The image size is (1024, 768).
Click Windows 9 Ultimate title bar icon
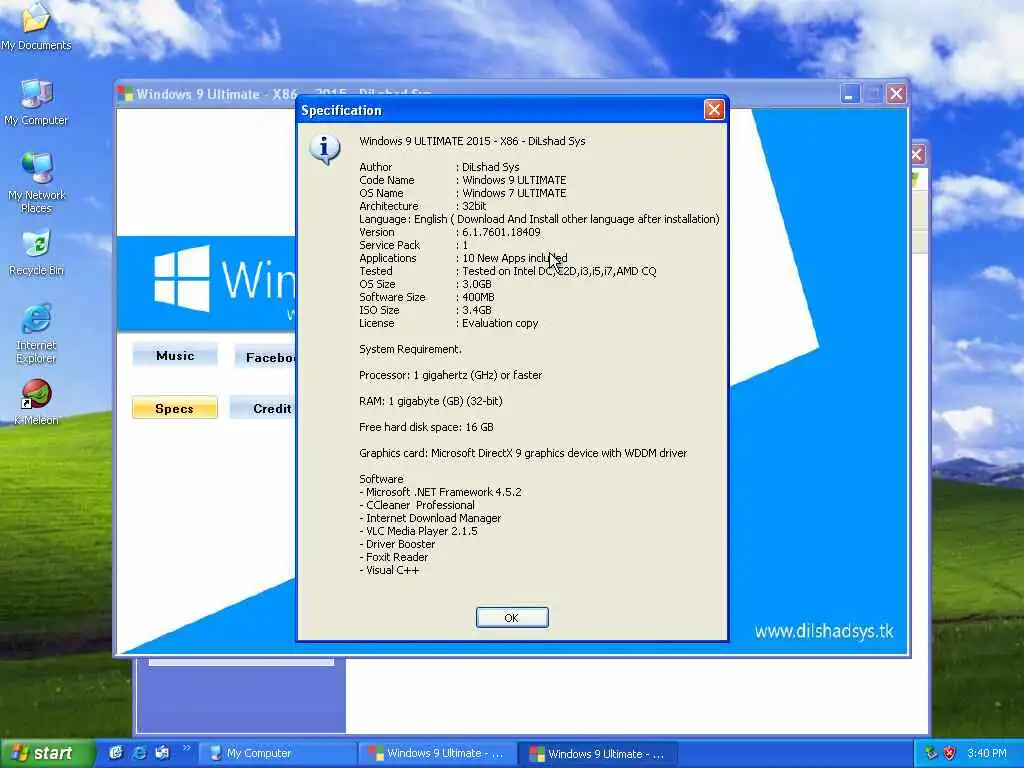point(125,94)
